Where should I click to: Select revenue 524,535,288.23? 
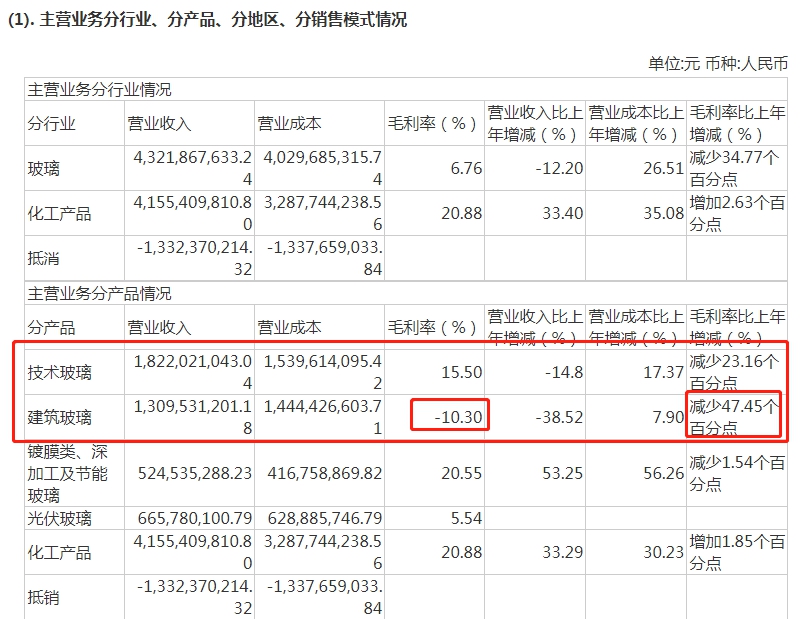[x=195, y=473]
